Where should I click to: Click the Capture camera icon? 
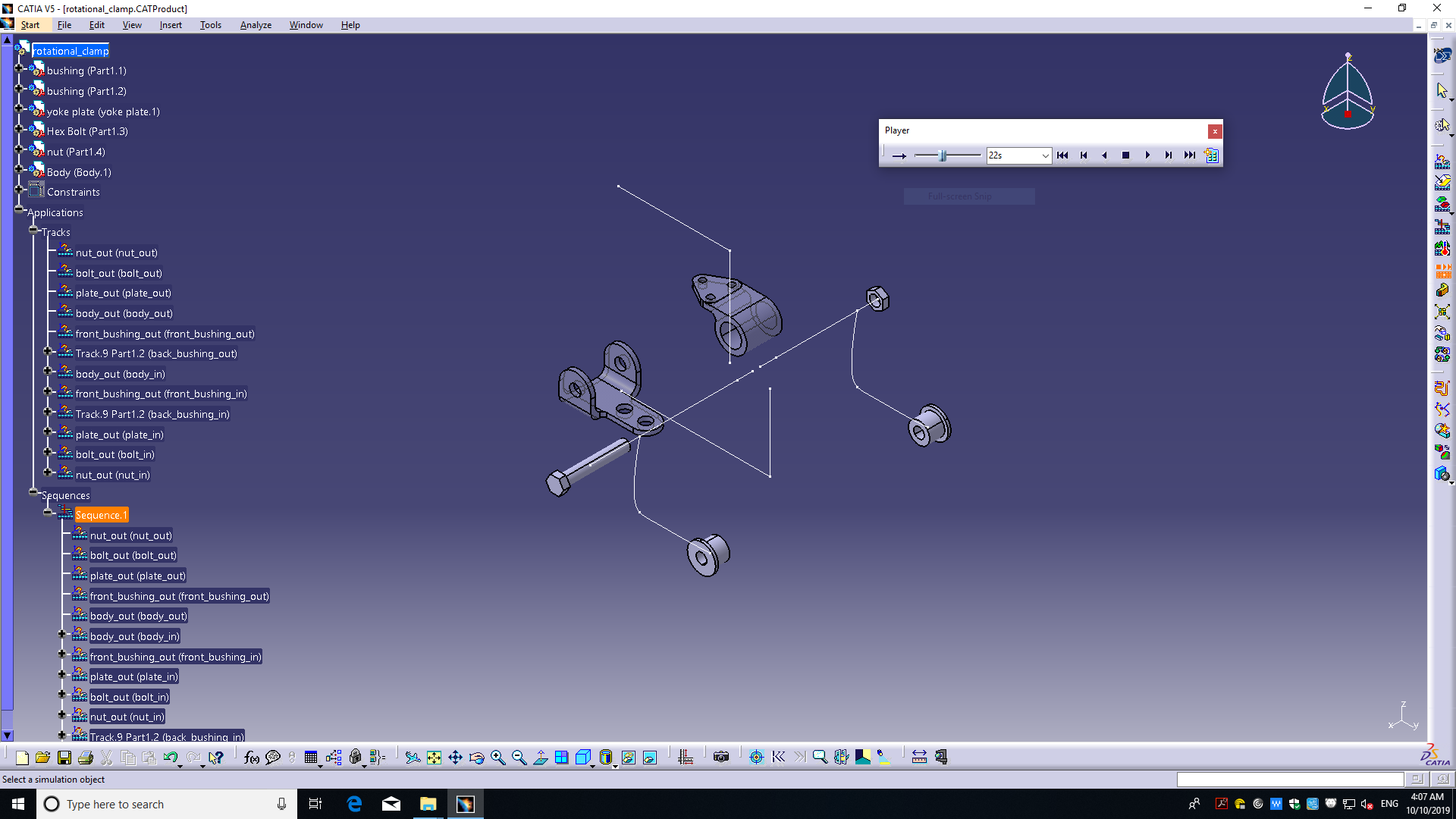tap(721, 758)
